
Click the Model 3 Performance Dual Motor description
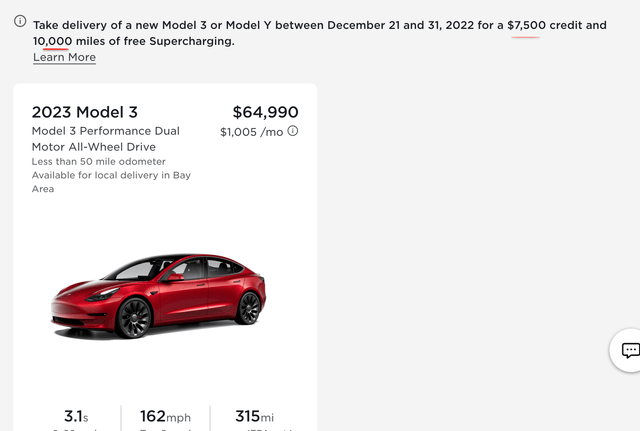(x=106, y=139)
